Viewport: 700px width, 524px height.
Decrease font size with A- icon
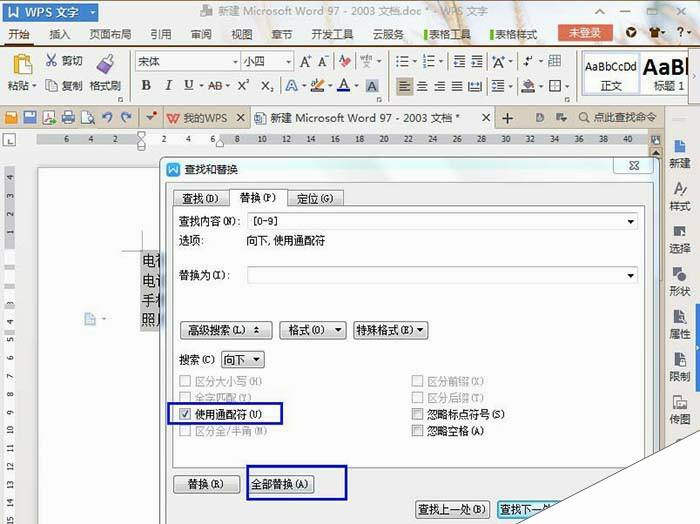[x=323, y=61]
